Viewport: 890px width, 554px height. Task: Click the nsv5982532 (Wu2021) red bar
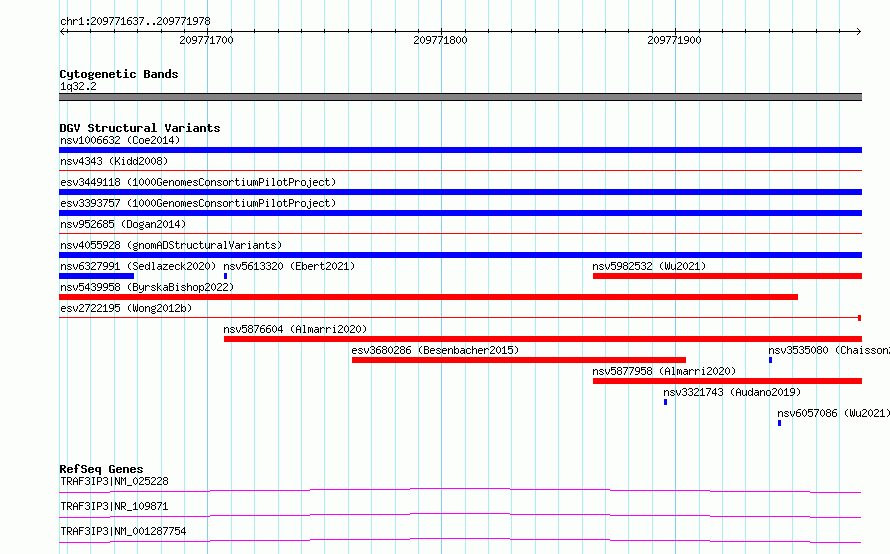coord(727,276)
